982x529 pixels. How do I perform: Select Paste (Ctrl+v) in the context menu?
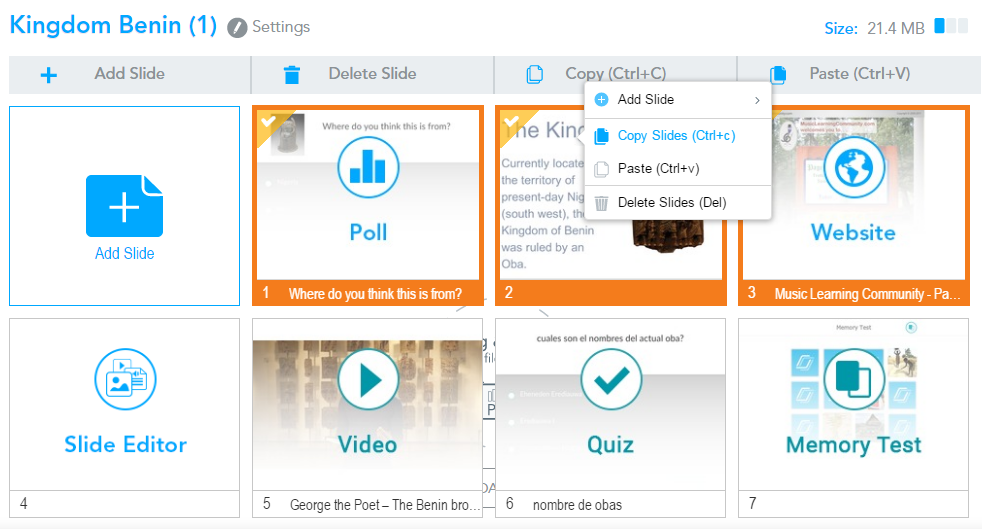pyautogui.click(x=657, y=169)
